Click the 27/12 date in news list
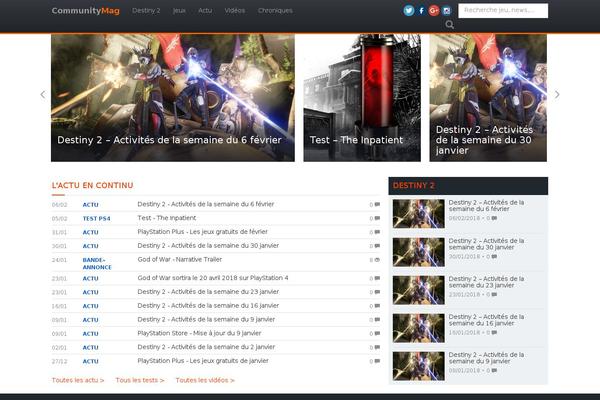 point(59,361)
